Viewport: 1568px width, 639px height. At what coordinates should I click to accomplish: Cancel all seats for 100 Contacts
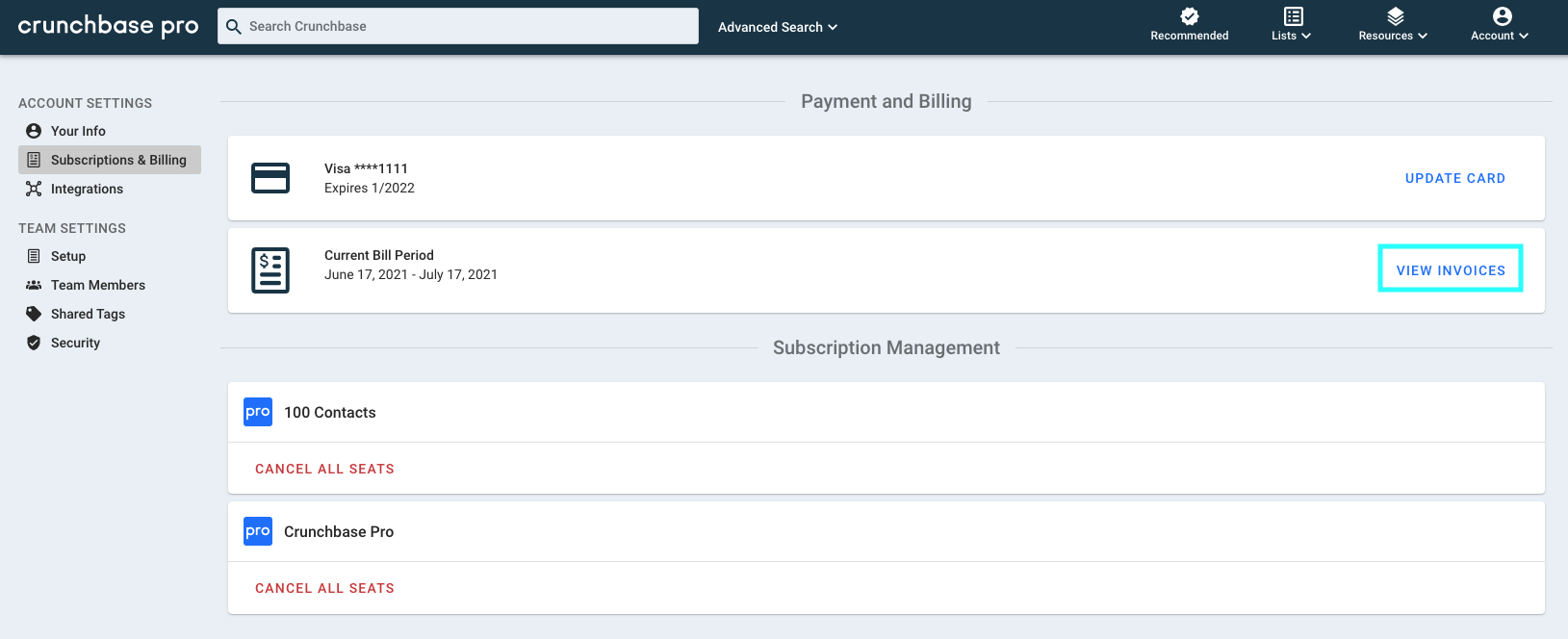coord(324,469)
